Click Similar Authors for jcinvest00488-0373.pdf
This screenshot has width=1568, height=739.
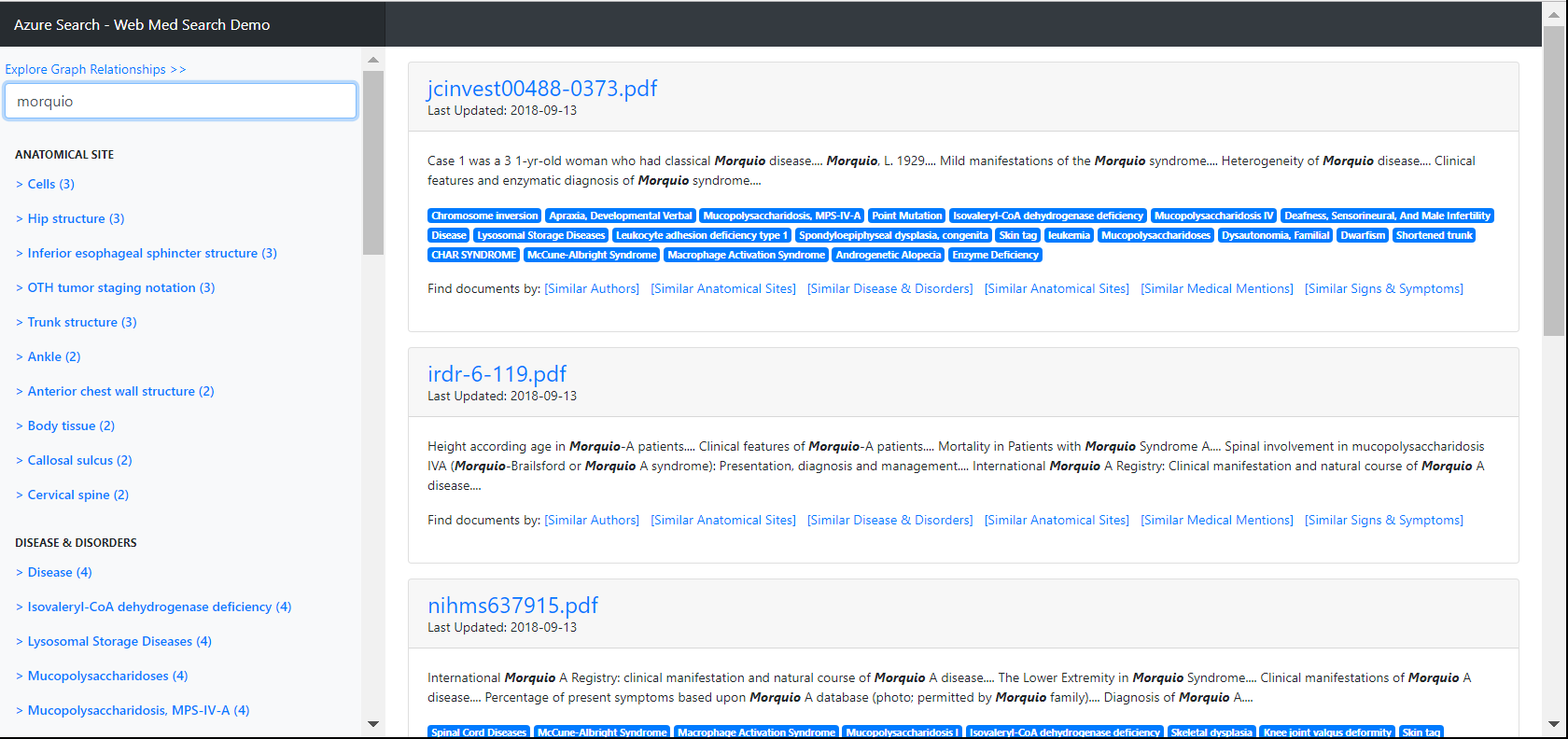coord(592,288)
